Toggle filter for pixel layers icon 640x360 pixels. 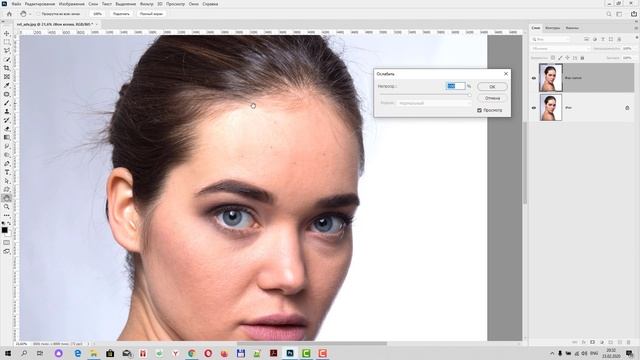587,39
